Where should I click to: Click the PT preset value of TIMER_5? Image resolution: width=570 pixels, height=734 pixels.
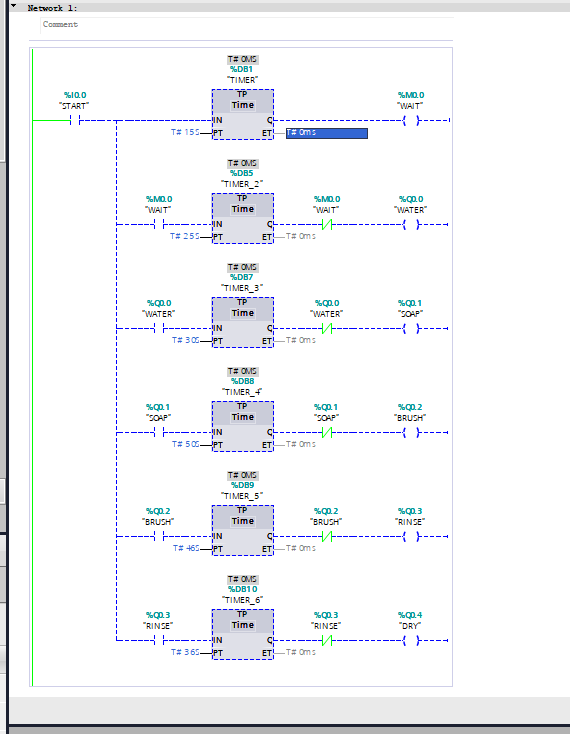(186, 548)
